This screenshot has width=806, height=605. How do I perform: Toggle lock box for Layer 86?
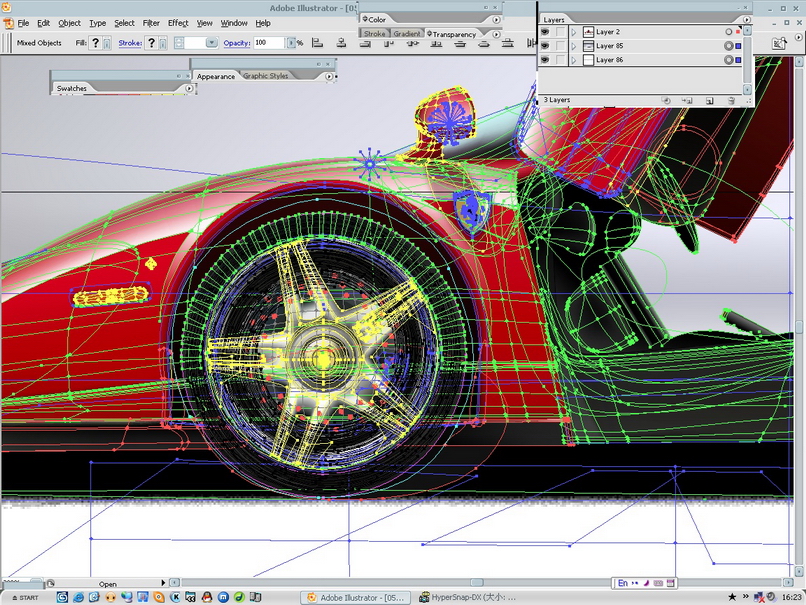click(x=560, y=60)
